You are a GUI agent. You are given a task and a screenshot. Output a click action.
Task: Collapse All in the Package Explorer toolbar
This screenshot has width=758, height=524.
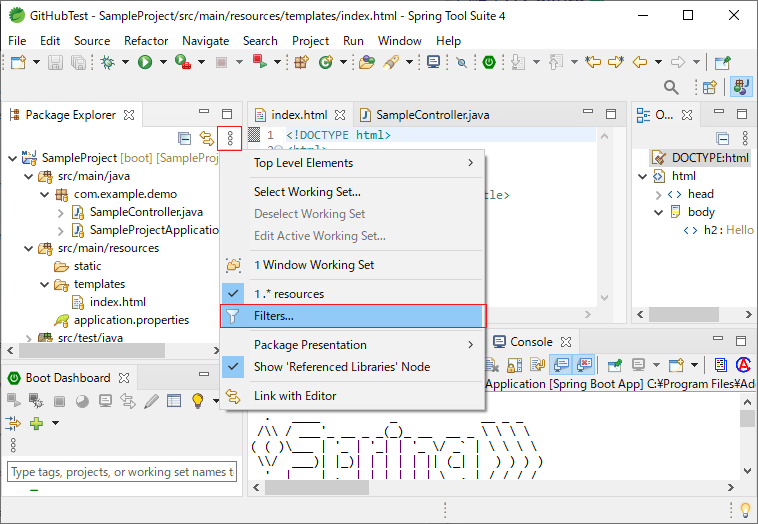coord(185,139)
